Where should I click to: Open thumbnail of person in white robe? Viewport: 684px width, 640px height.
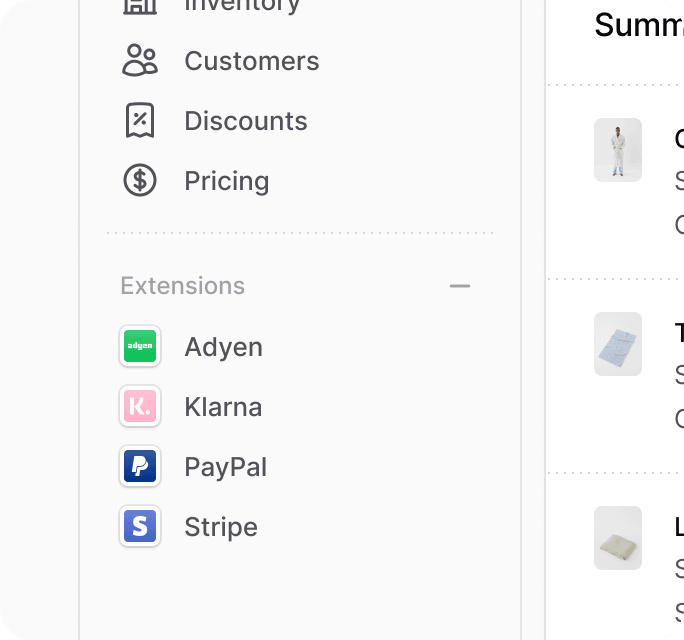pyautogui.click(x=618, y=150)
